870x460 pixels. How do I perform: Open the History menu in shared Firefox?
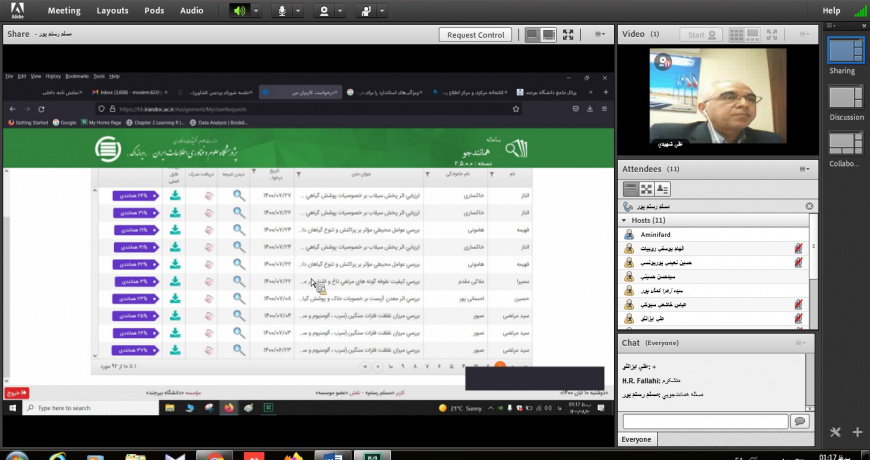[x=53, y=76]
